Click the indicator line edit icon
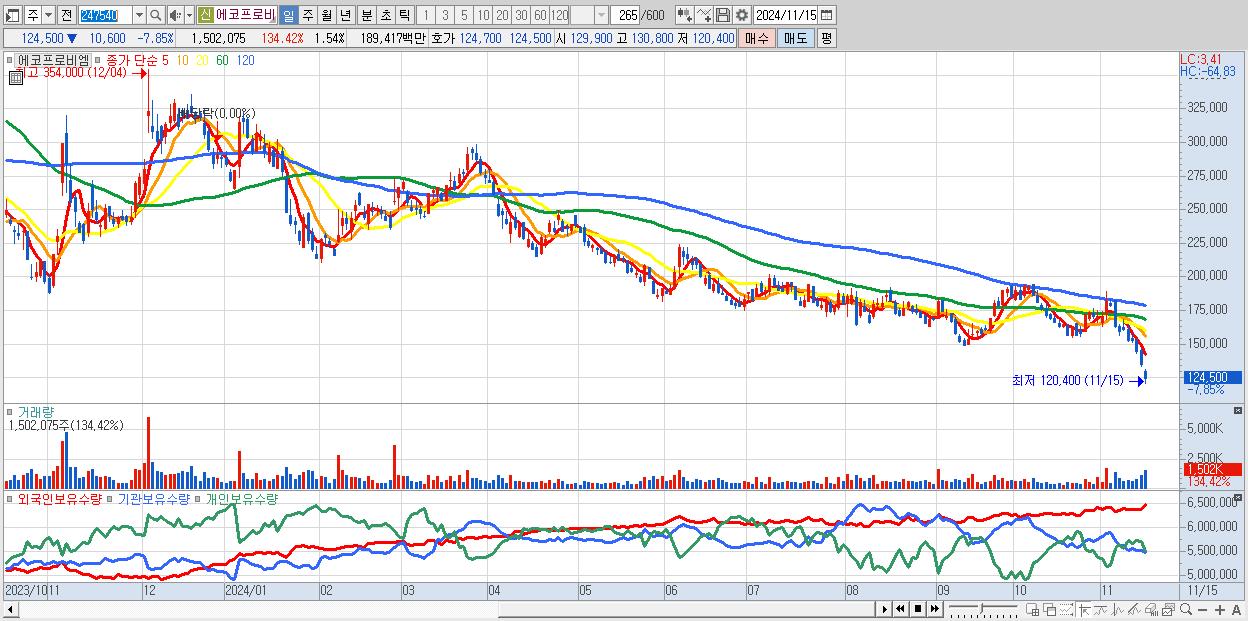Image resolution: width=1248 pixels, height=621 pixels. [x=704, y=15]
